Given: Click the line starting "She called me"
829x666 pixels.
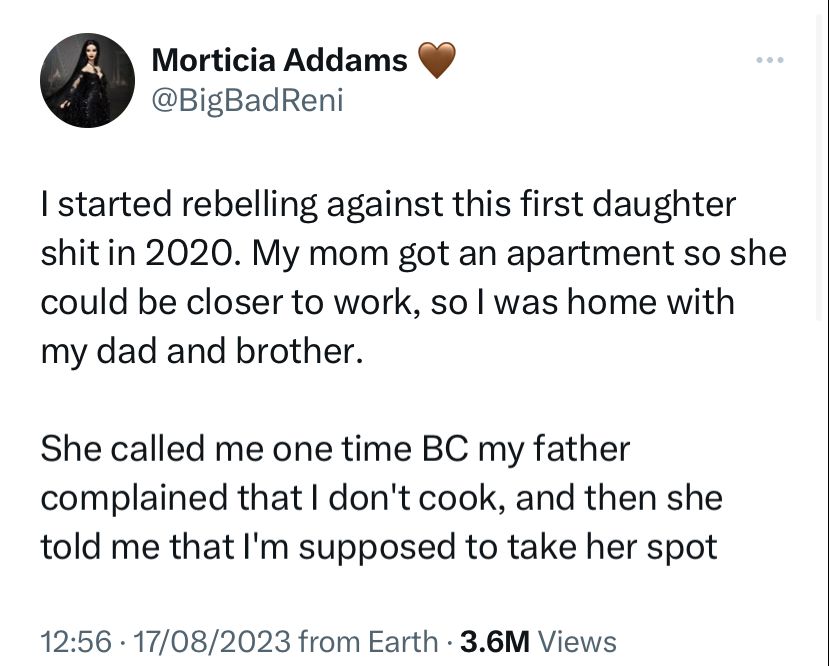Looking at the screenshot, I should [335, 449].
